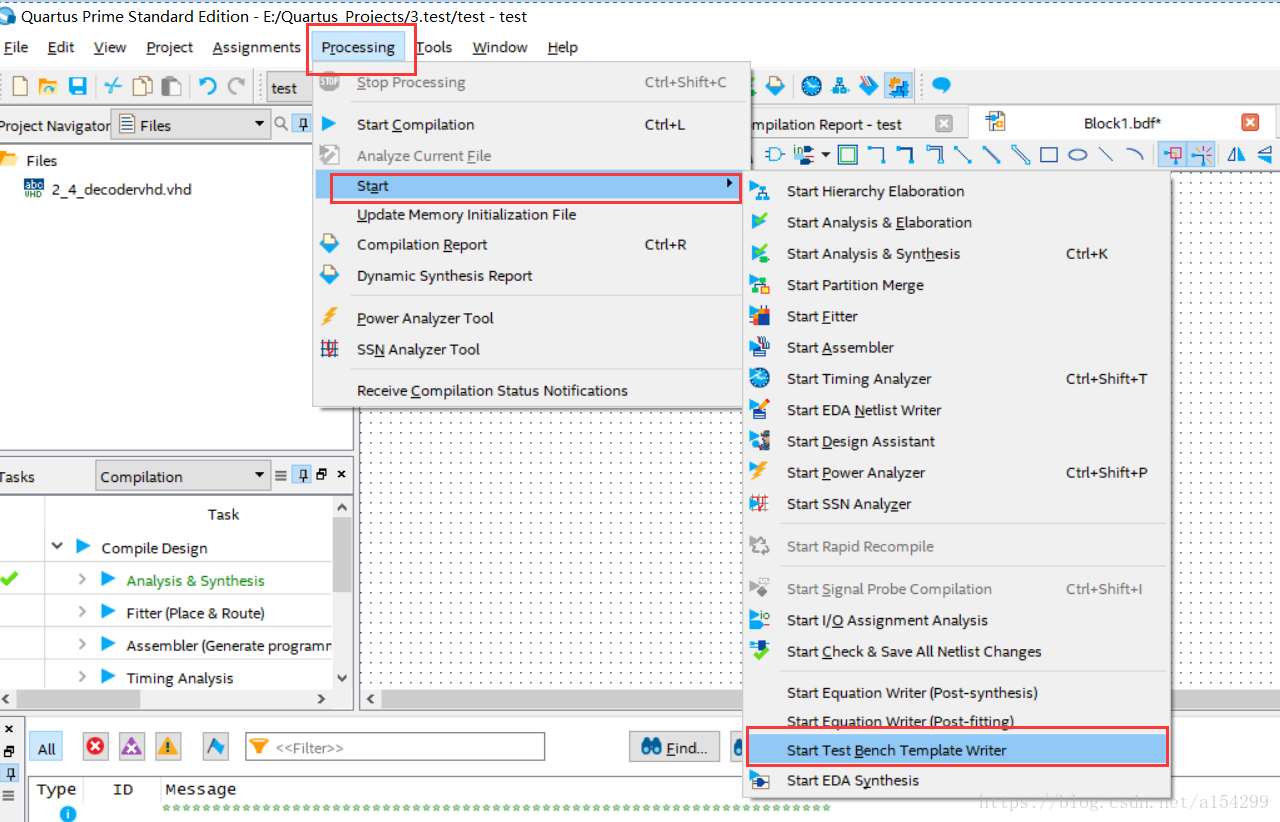
Task: Select the 2_4_decodervhd.vhd file
Action: (121, 189)
